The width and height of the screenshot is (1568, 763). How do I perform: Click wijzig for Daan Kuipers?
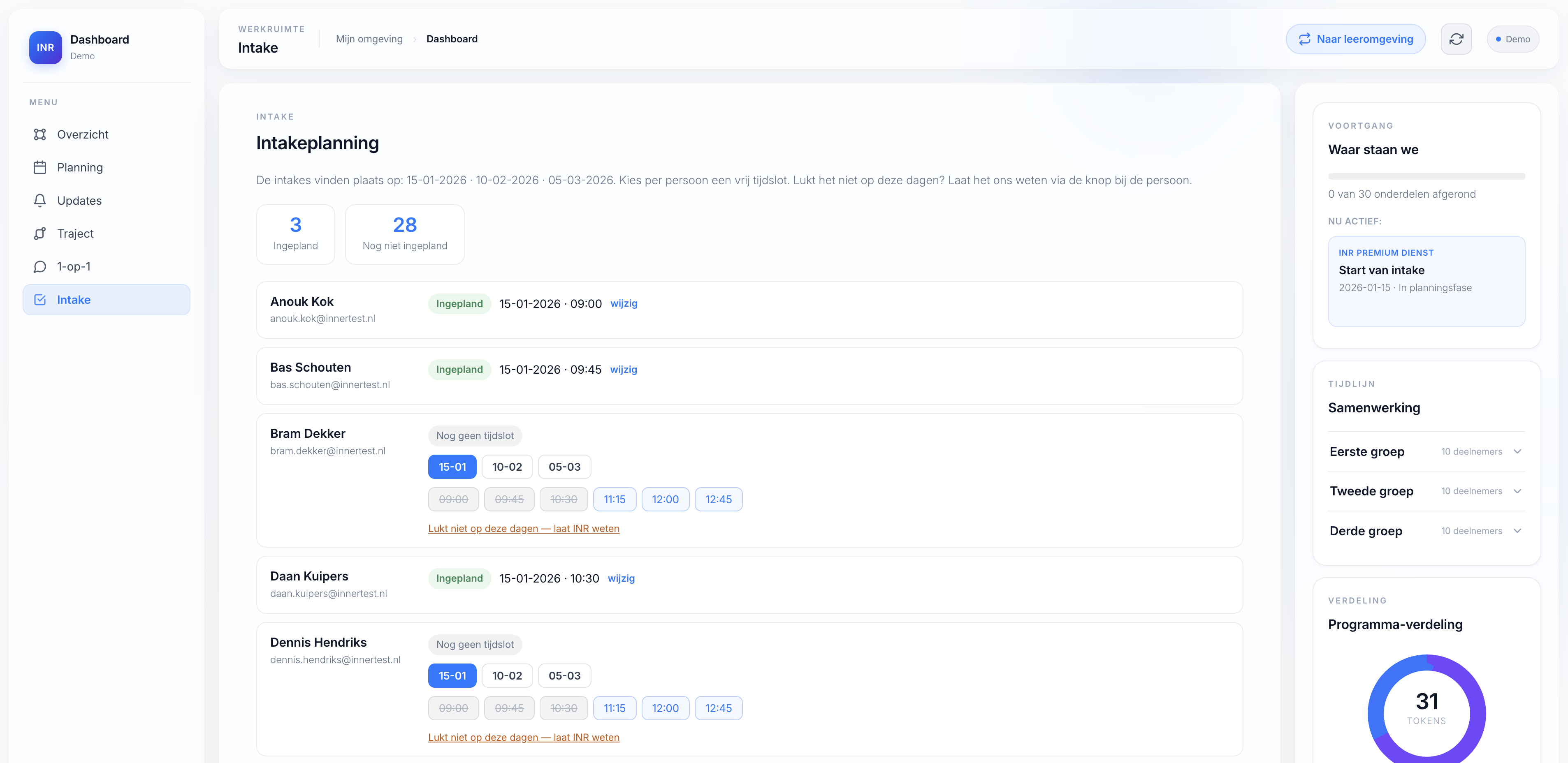coord(621,578)
